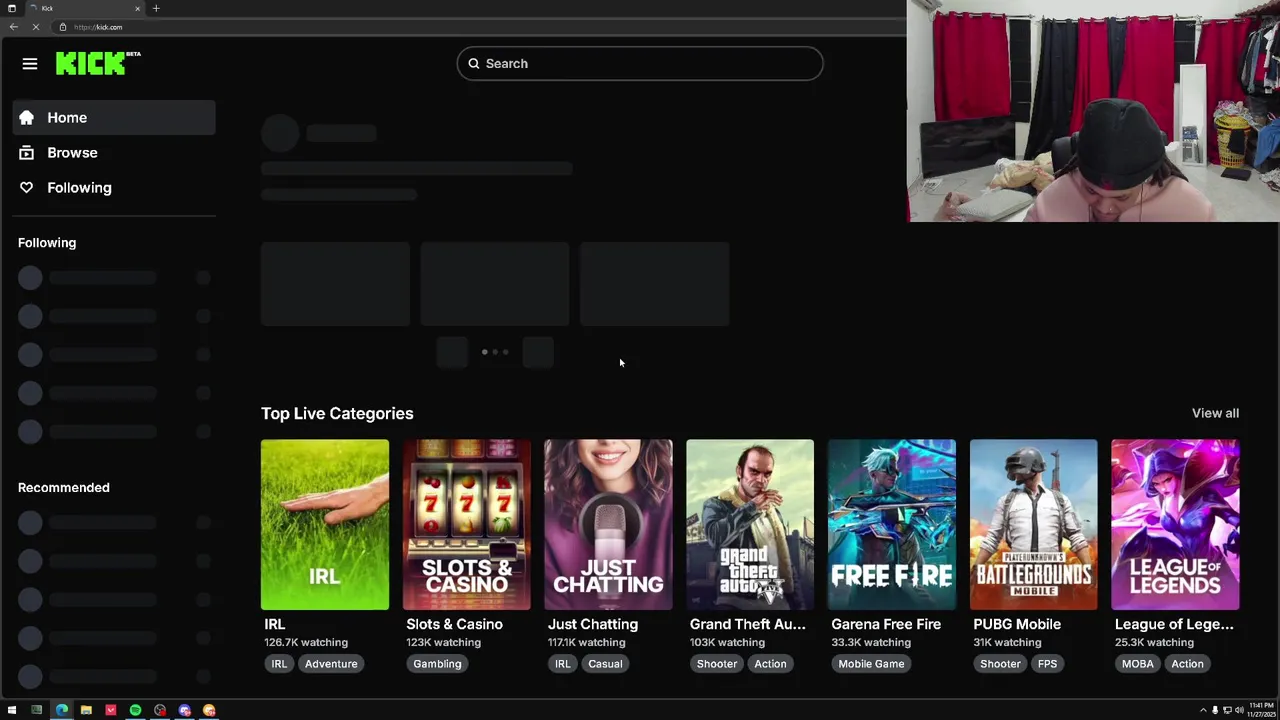The image size is (1280, 720).
Task: Click the magnifier icon in Search
Action: click(474, 63)
